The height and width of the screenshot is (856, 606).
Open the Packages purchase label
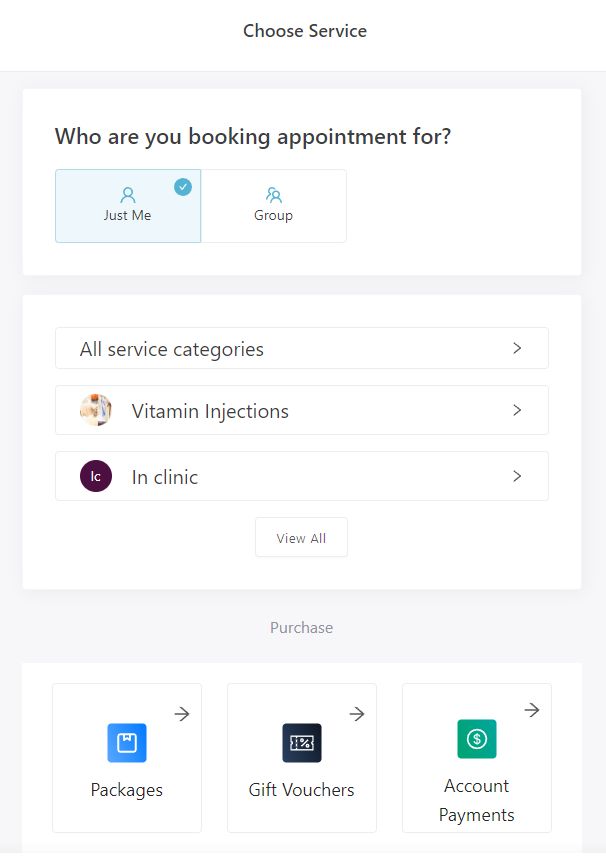pos(127,790)
